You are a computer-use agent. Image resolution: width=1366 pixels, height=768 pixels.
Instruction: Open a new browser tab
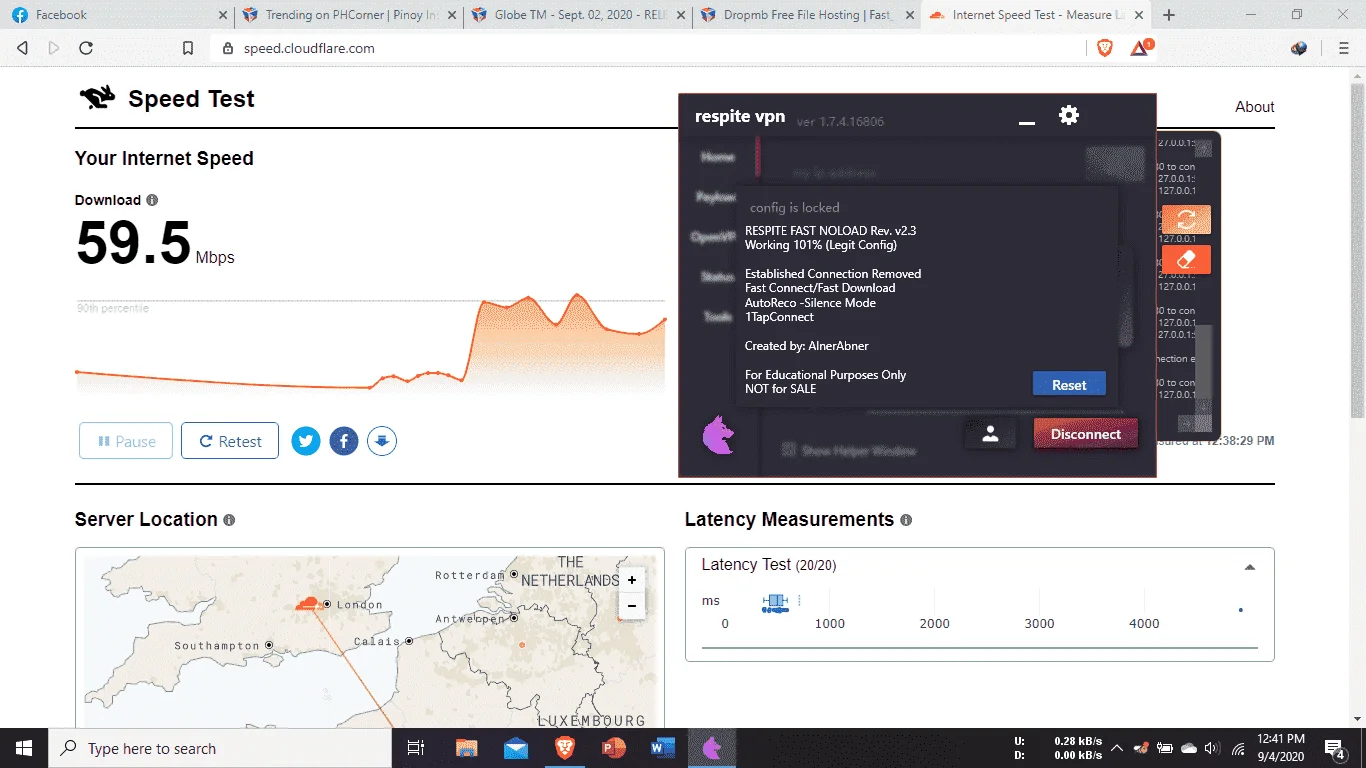[1169, 15]
